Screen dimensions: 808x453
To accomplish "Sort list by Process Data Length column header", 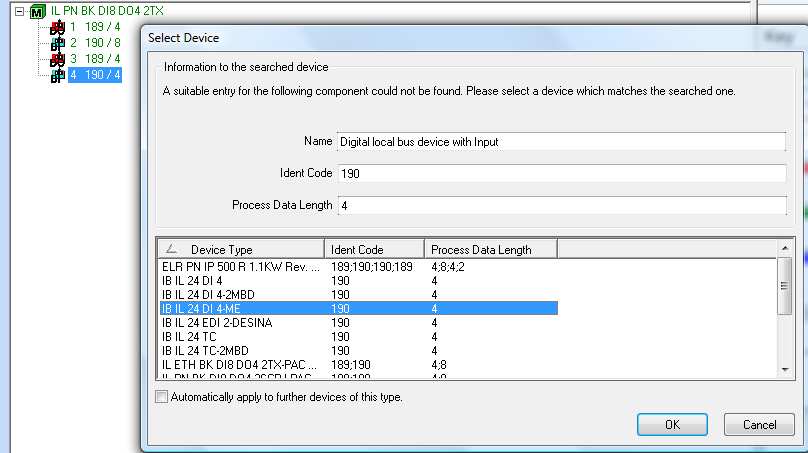I will coord(491,249).
